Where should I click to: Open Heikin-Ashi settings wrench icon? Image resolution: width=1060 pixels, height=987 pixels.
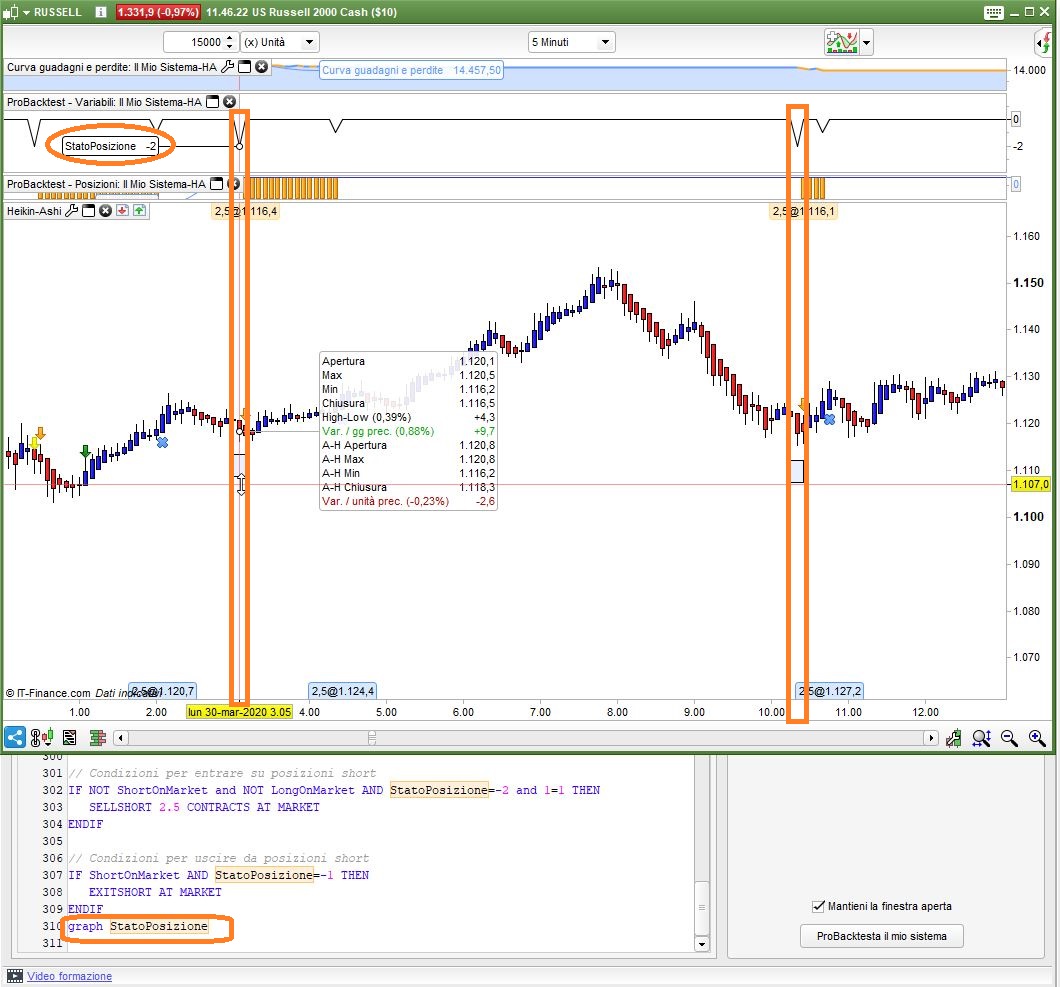point(72,211)
